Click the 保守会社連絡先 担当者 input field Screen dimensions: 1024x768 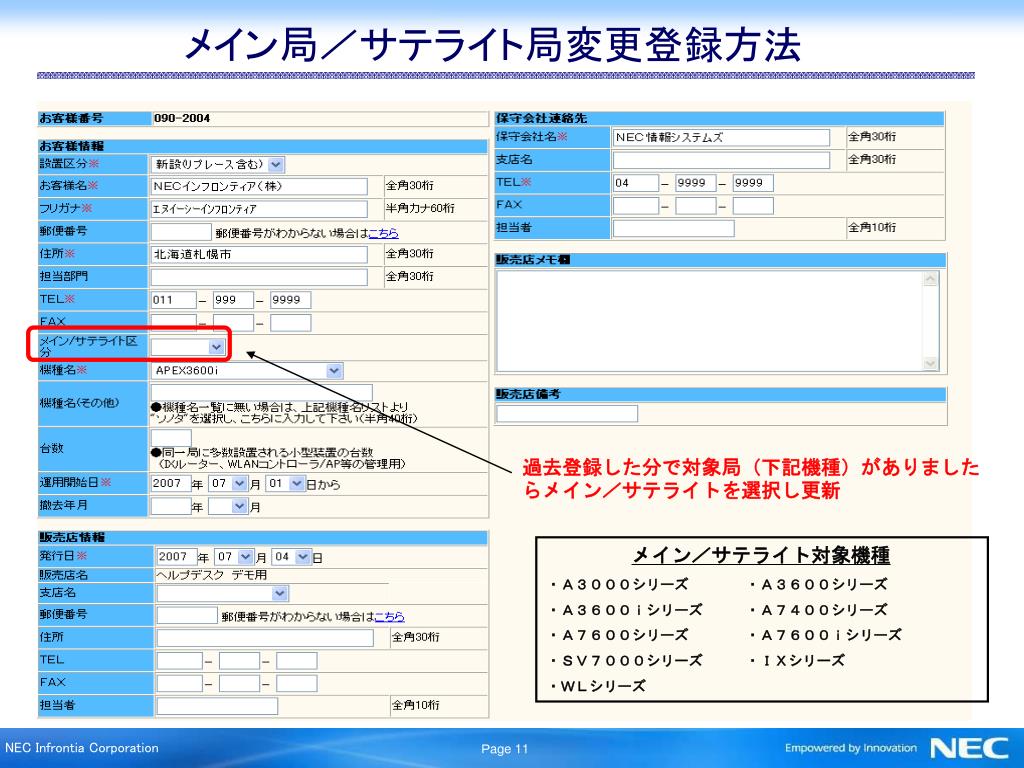click(673, 229)
